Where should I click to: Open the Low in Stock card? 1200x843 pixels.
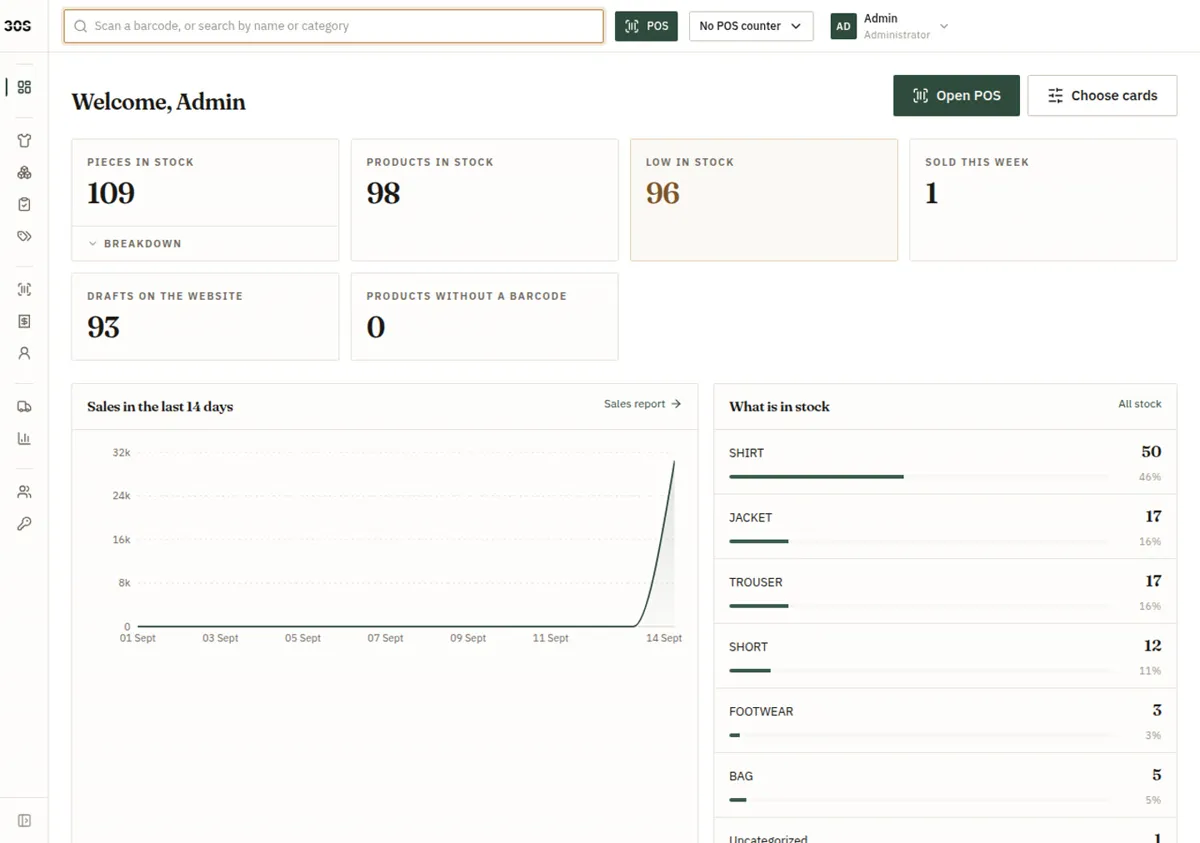764,200
